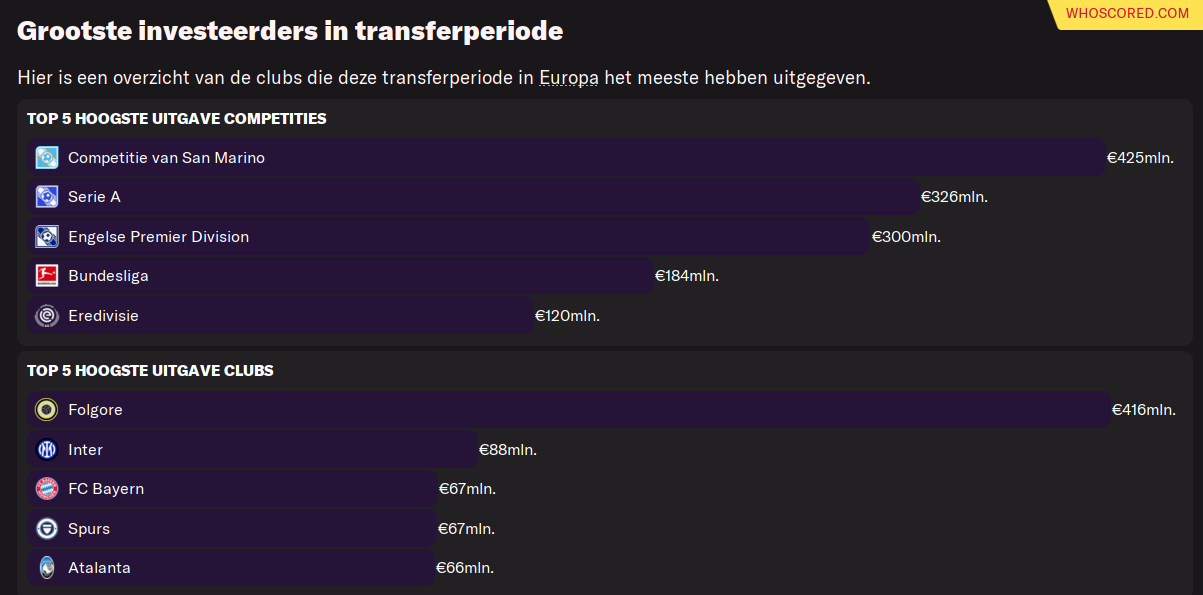
Task: Click the Competitie van San Marino logo icon
Action: click(x=46, y=157)
